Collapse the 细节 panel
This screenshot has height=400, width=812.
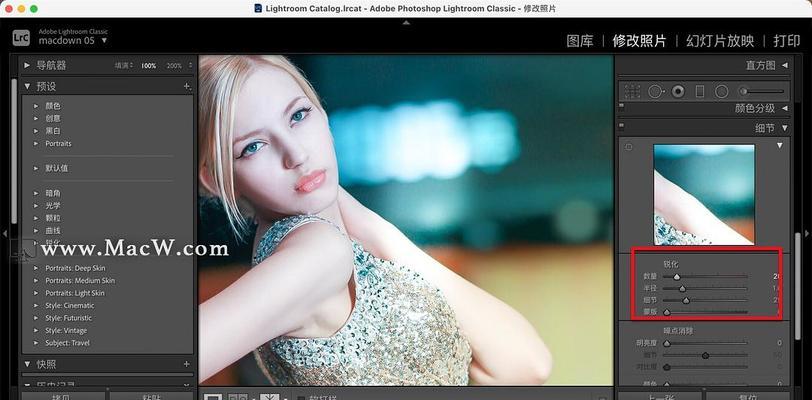pos(785,127)
